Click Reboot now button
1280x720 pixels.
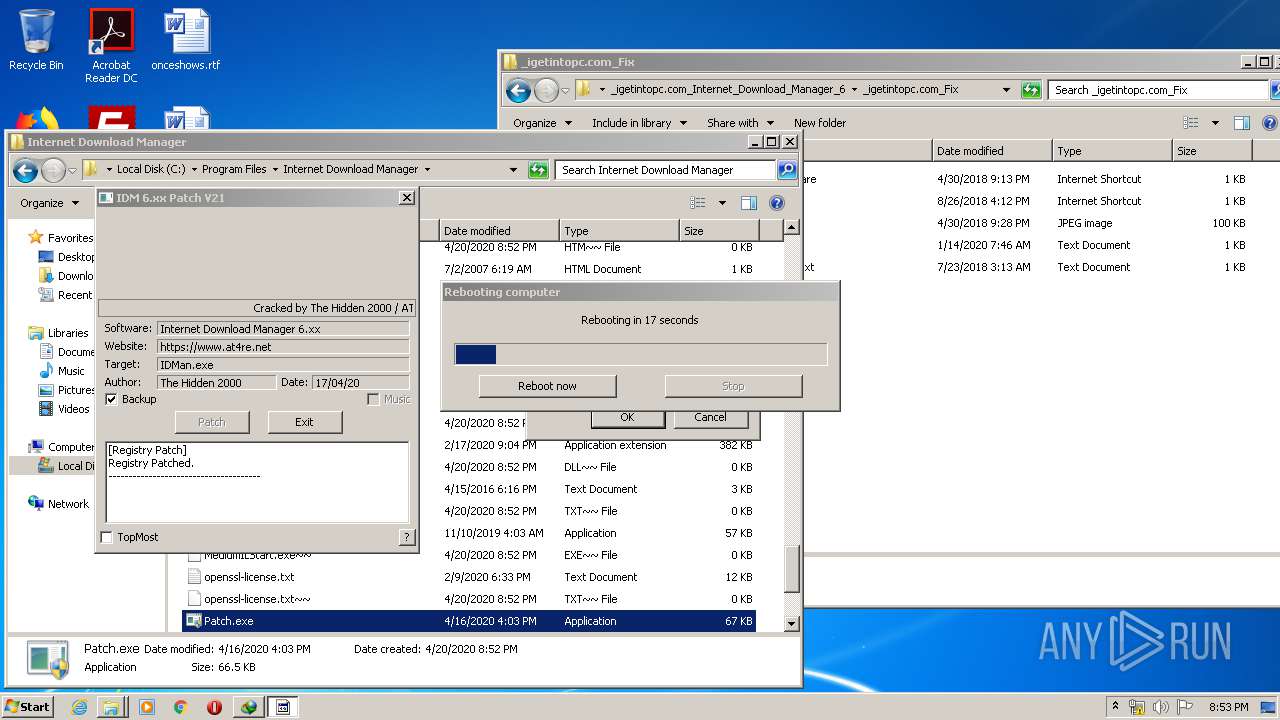[547, 386]
